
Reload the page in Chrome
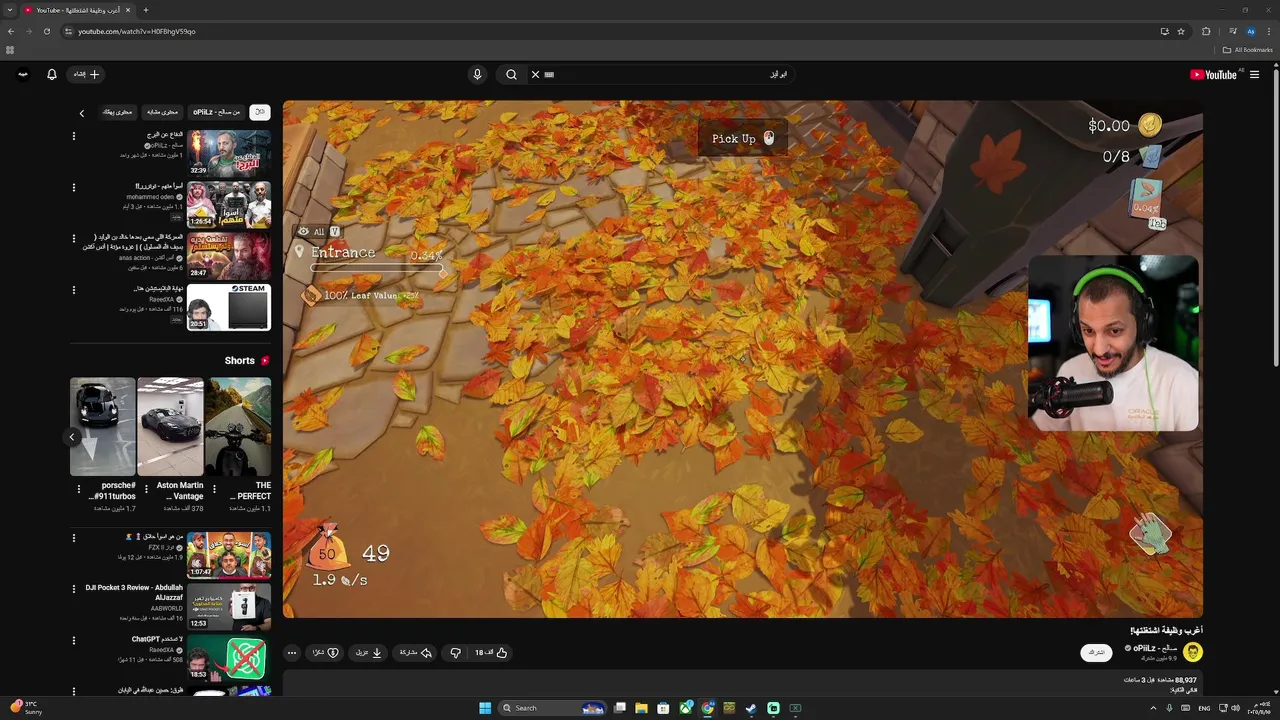point(47,31)
